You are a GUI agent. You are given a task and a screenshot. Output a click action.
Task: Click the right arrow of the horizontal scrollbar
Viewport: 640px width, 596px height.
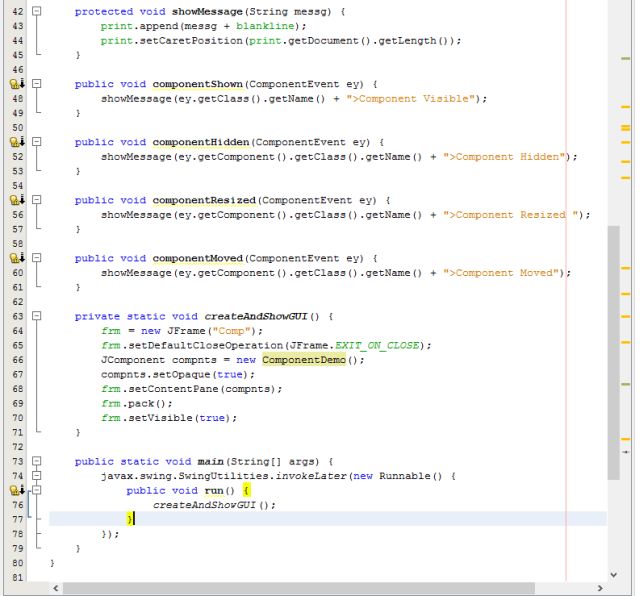point(600,588)
